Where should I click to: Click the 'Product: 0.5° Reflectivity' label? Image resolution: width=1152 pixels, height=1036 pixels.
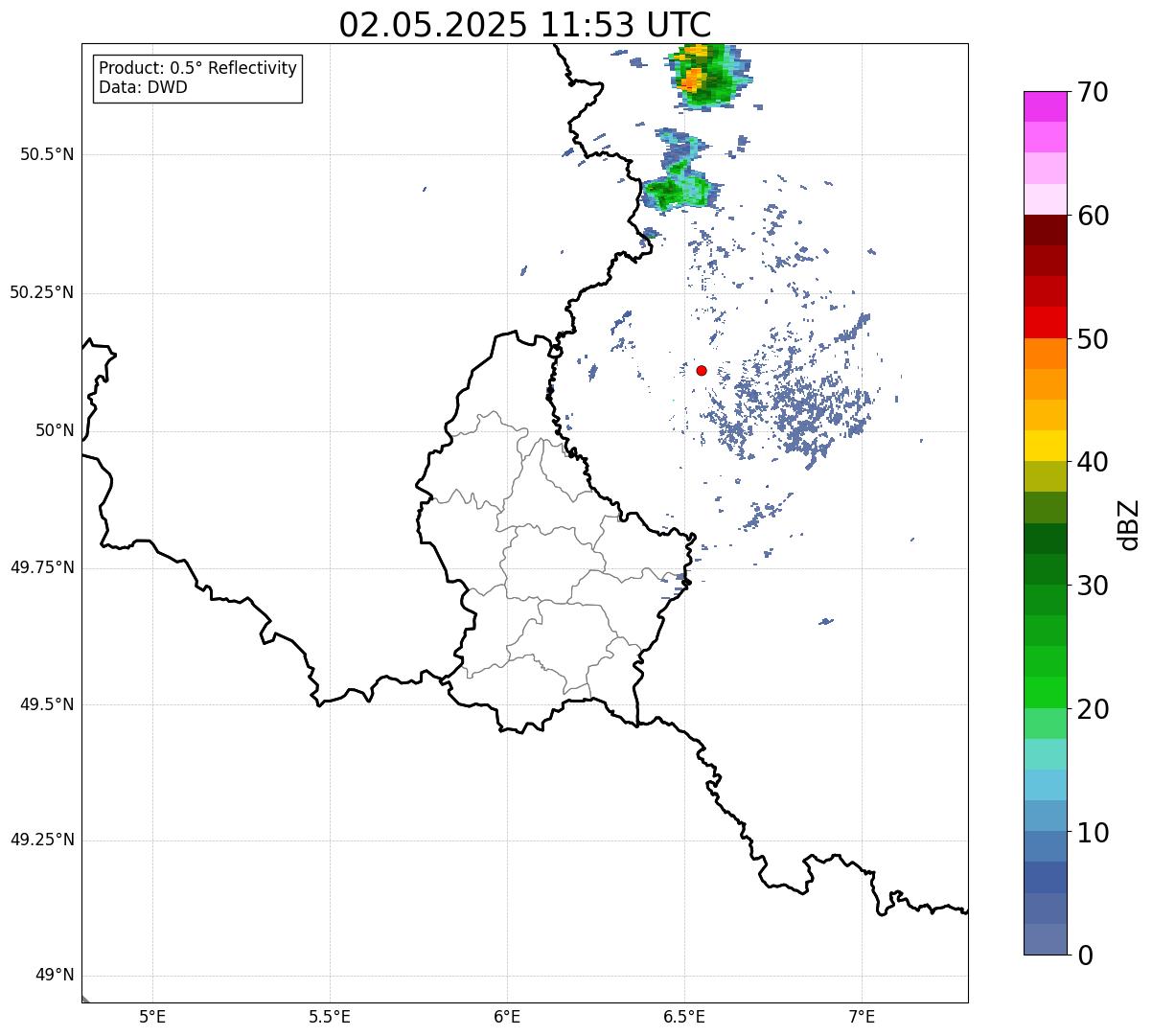(197, 69)
